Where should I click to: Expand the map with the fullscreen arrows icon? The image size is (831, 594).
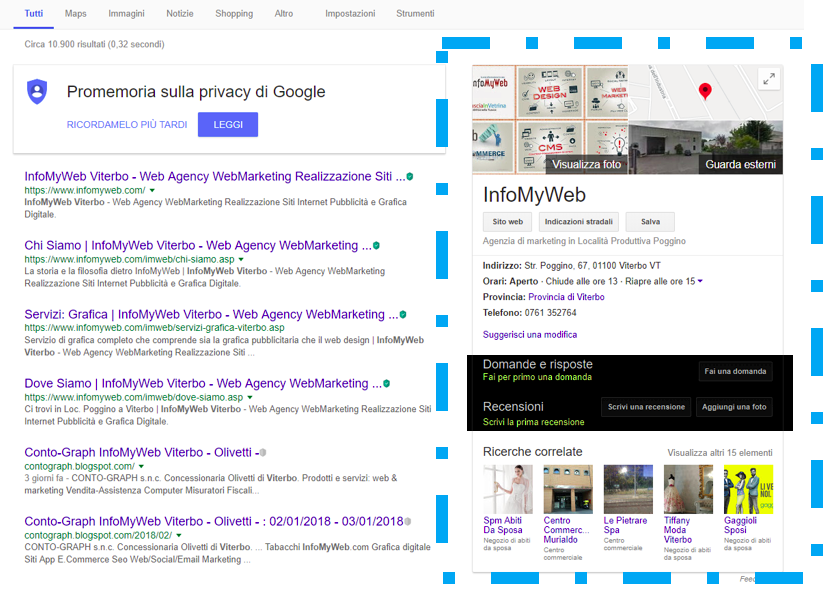[x=768, y=79]
